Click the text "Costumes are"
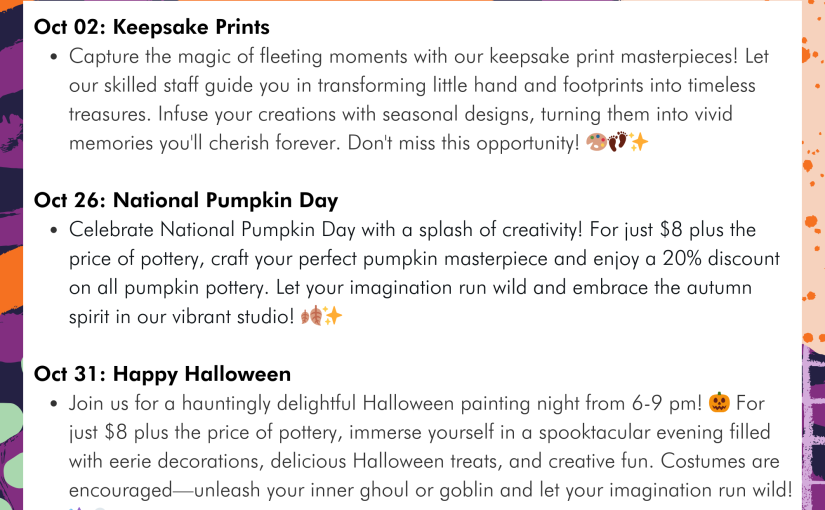The width and height of the screenshot is (825, 510). [720, 461]
